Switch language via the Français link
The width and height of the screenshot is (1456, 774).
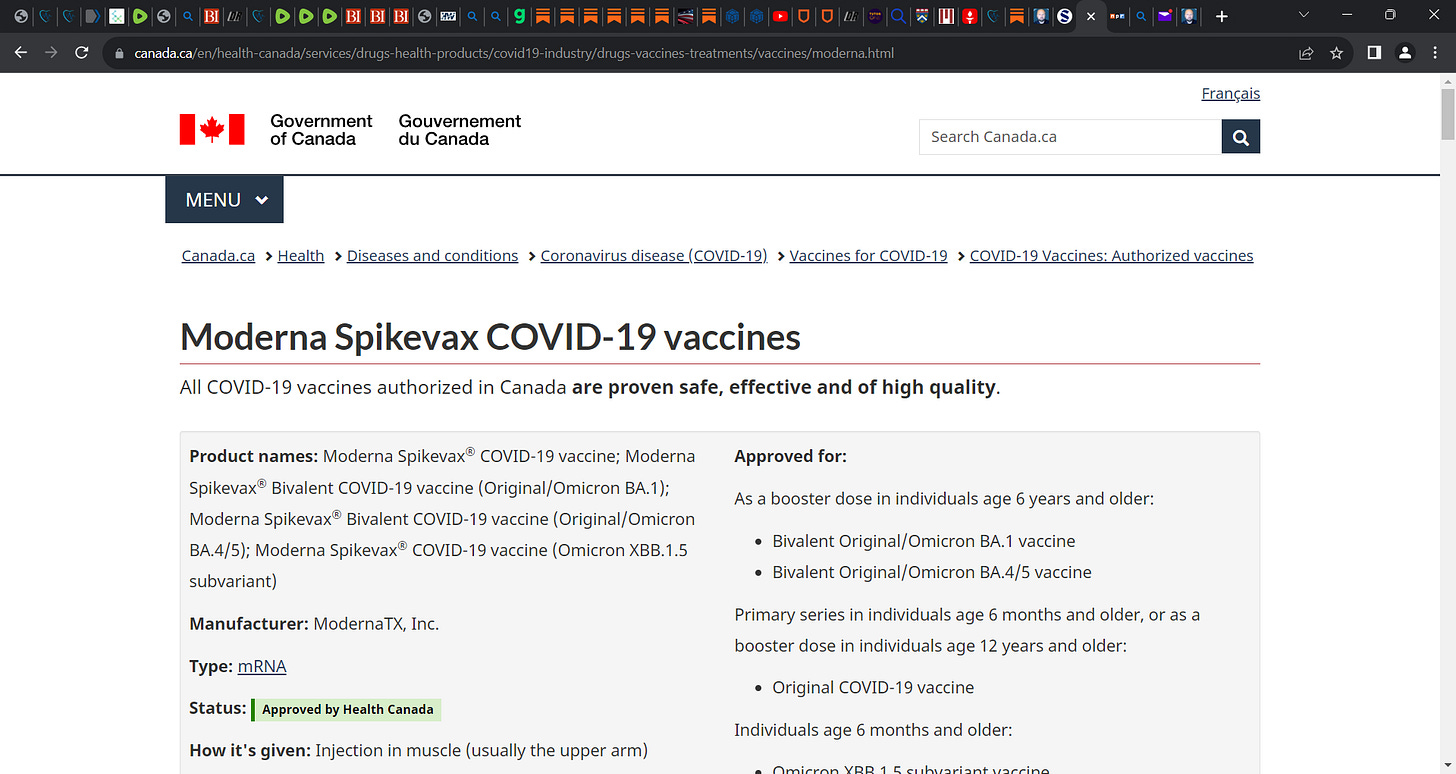point(1230,93)
